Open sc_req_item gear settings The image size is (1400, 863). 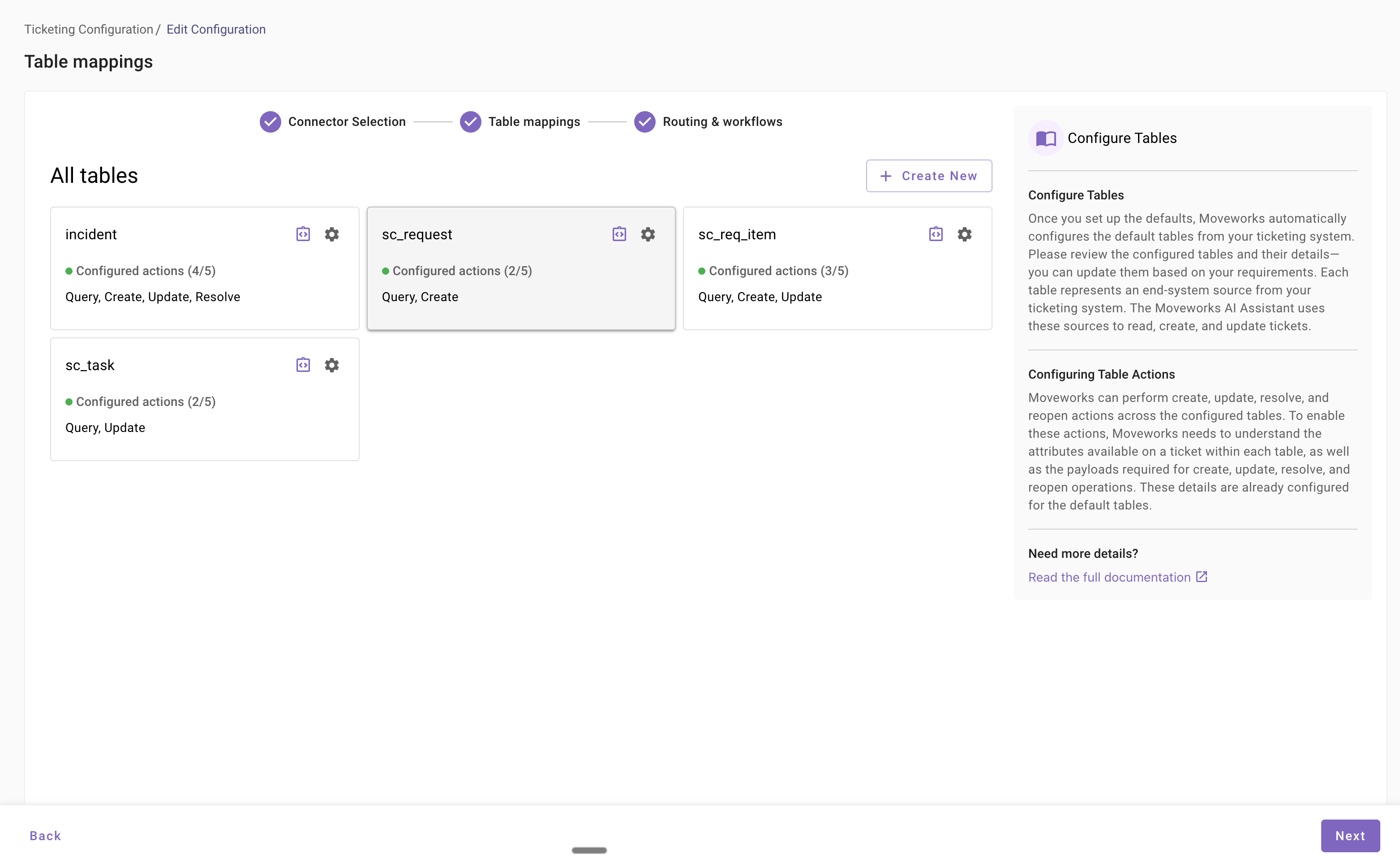pos(964,234)
